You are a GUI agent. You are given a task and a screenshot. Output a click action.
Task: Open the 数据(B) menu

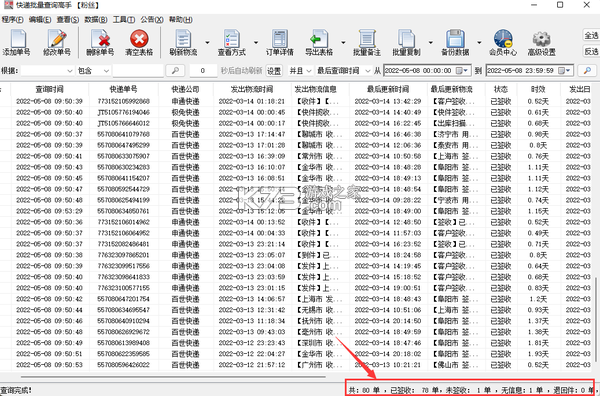click(96, 20)
